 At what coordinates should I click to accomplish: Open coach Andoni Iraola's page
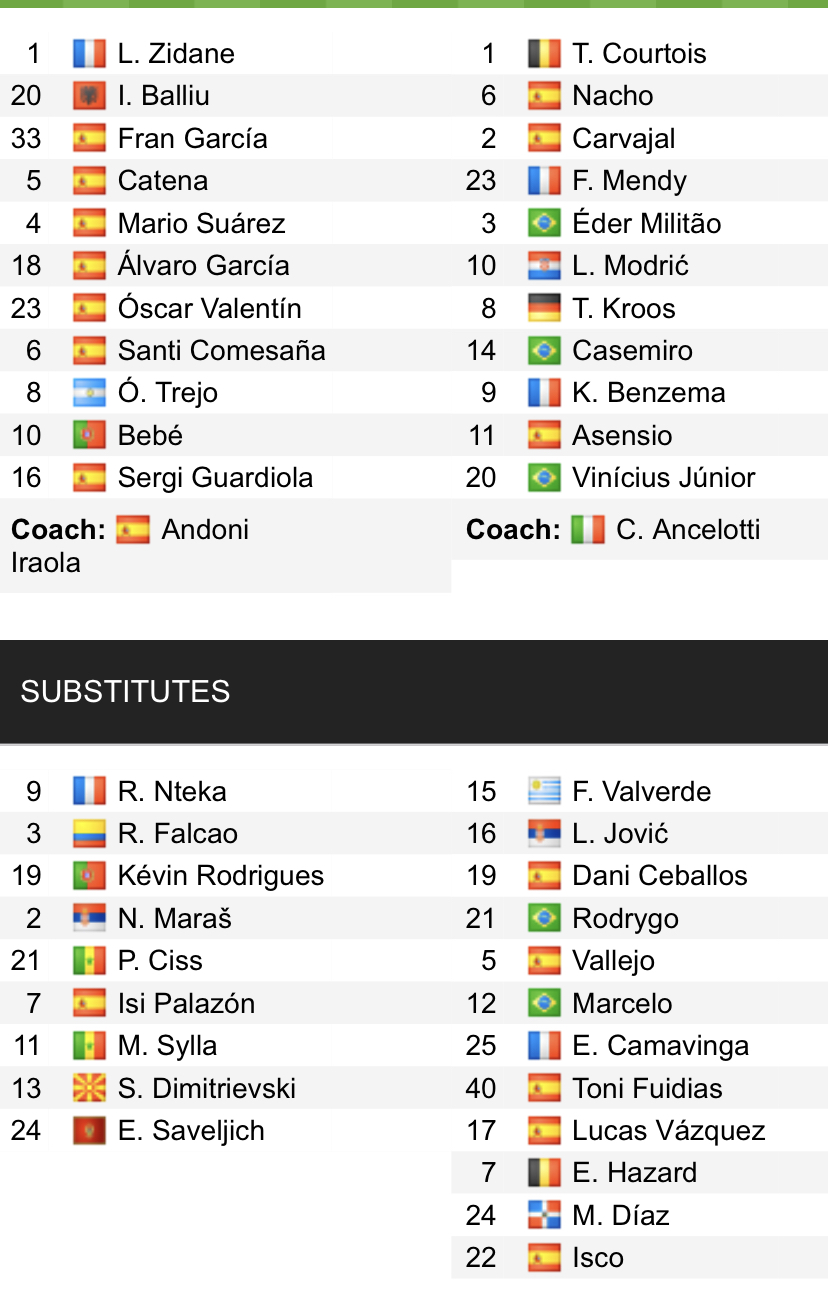point(204,530)
